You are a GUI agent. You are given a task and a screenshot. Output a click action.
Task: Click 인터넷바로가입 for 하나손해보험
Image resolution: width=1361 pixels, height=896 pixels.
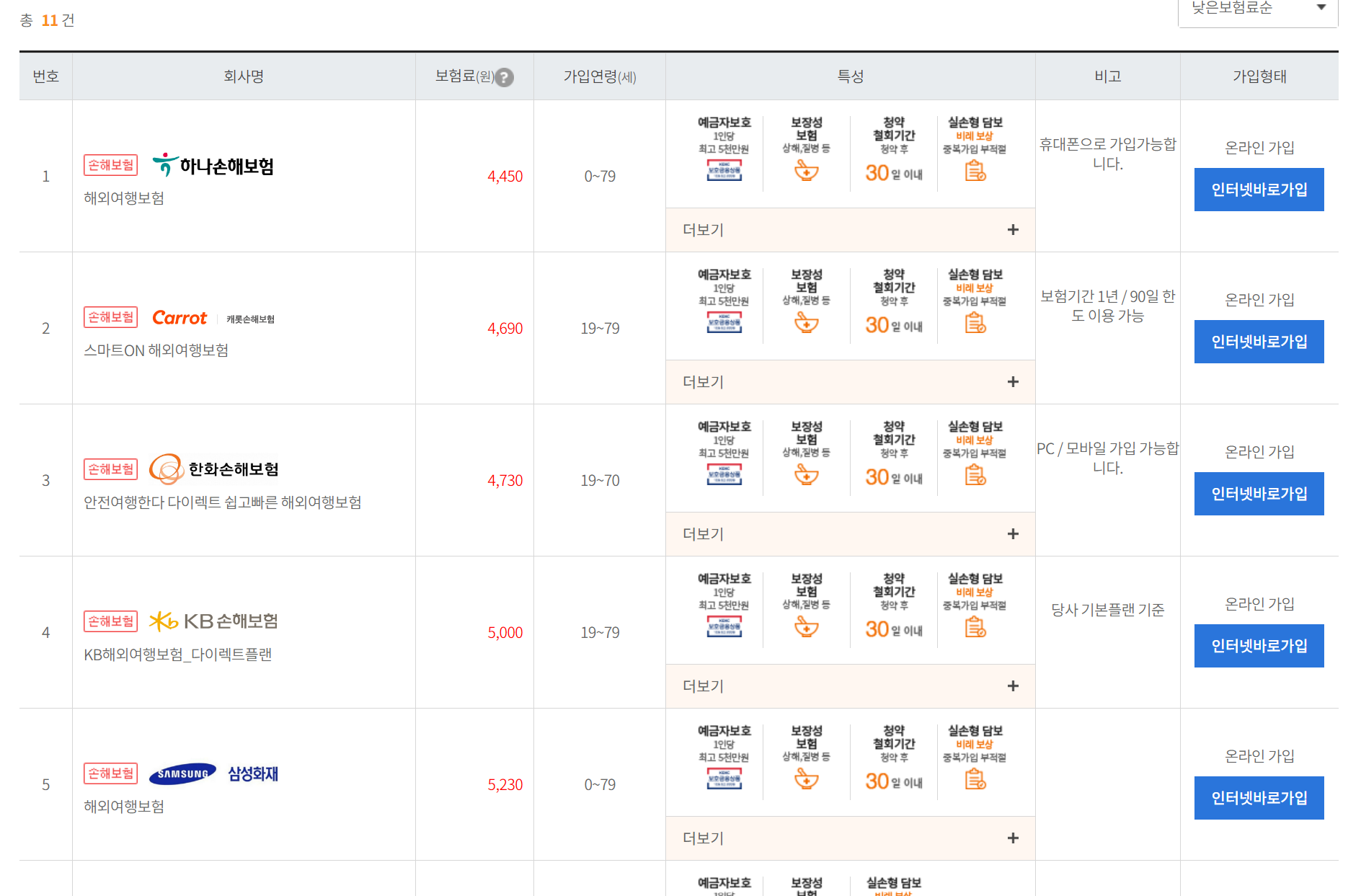click(x=1259, y=190)
